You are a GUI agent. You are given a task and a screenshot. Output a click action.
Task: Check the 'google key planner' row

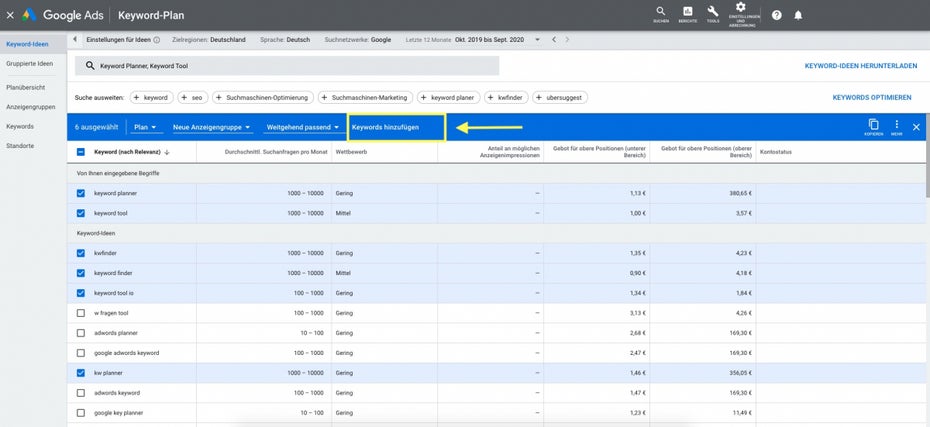[x=81, y=413]
